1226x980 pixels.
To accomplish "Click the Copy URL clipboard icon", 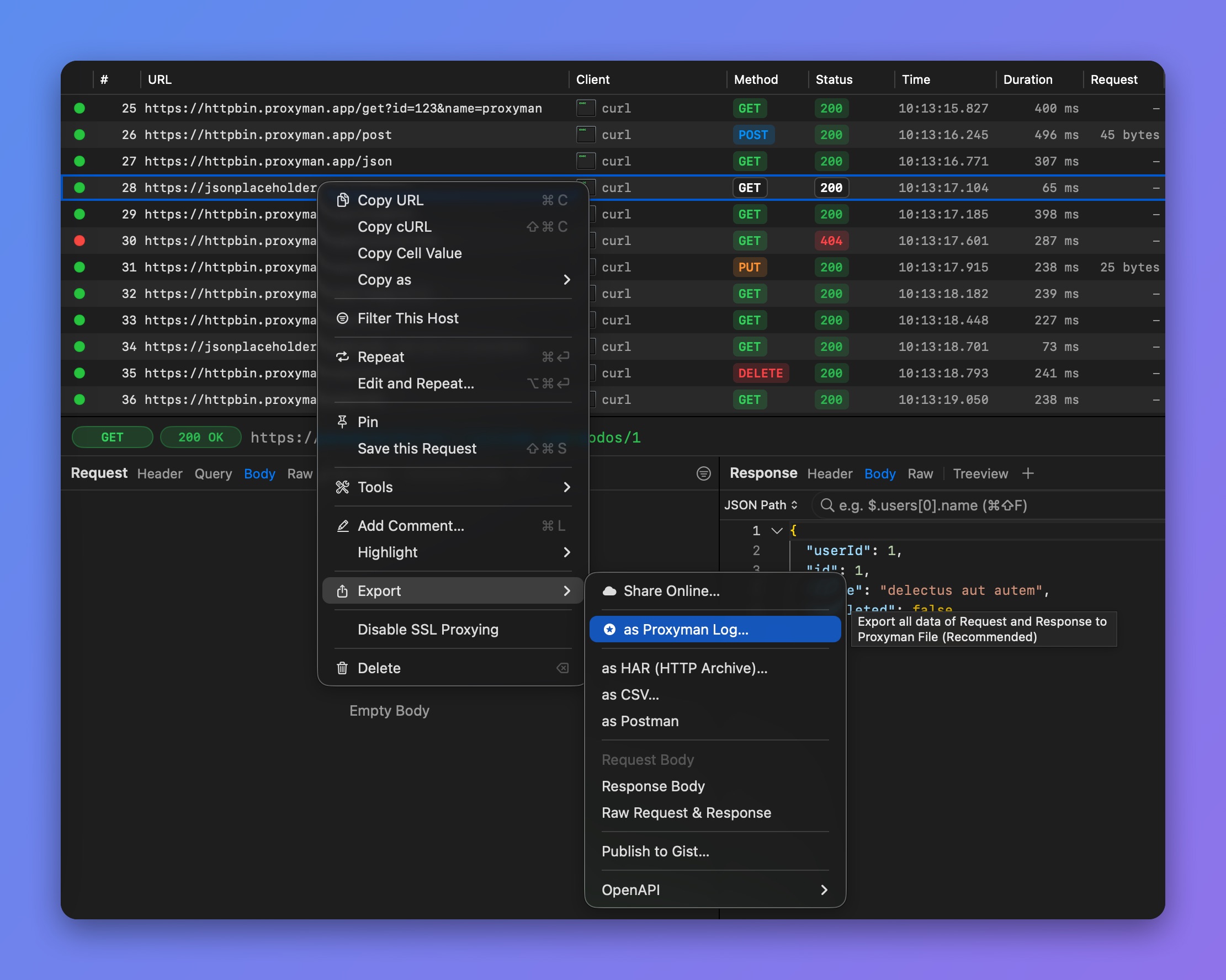I will pos(342,200).
